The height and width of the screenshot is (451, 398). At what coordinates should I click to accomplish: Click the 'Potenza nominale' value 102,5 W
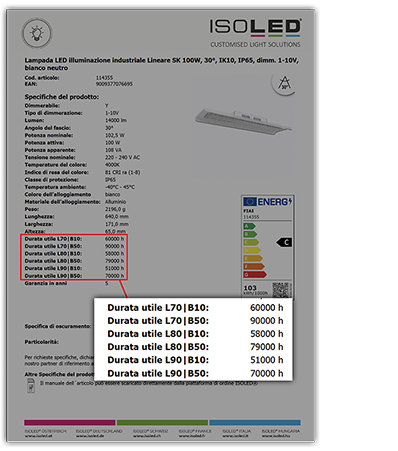[x=115, y=135]
